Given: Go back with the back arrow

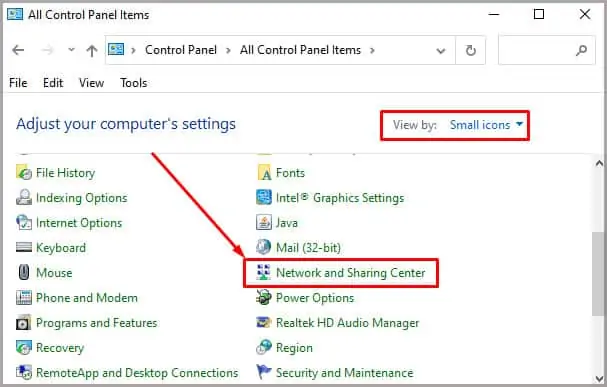Looking at the screenshot, I should [x=18, y=50].
